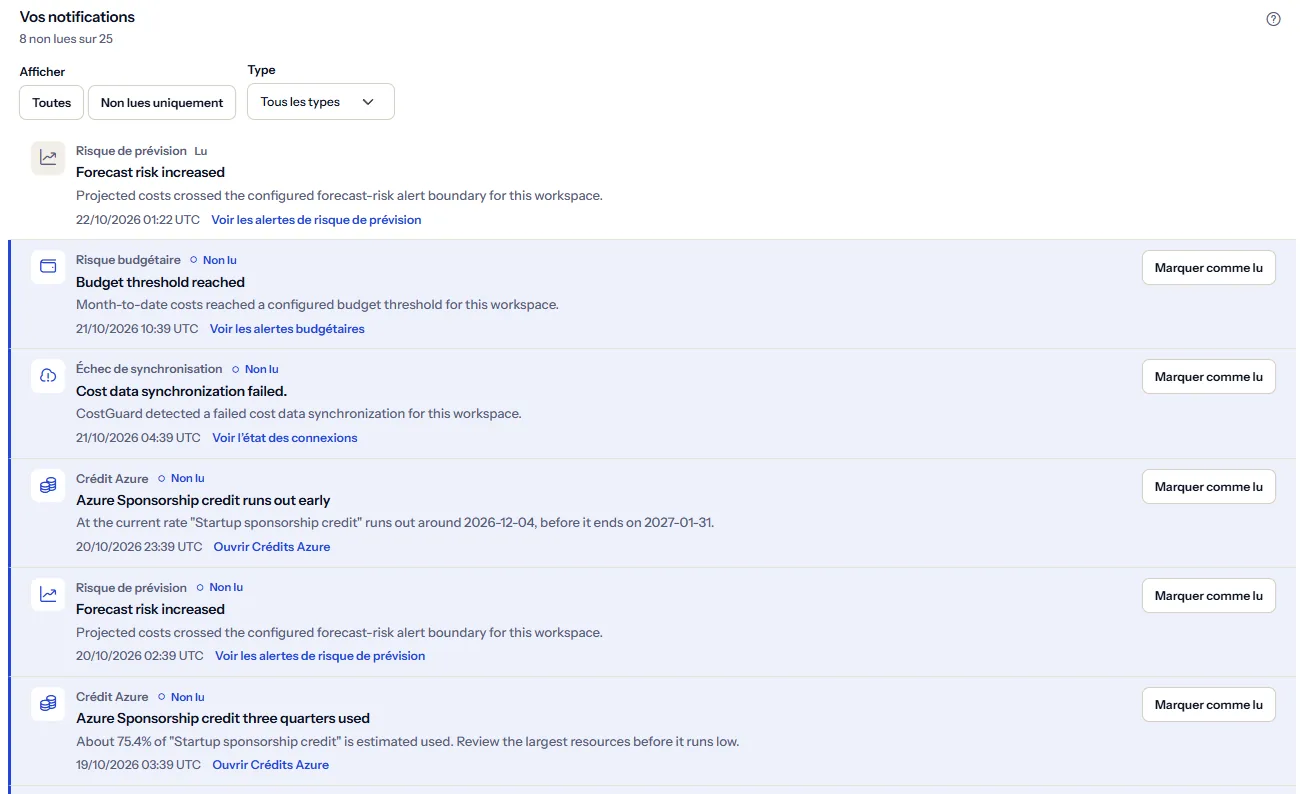Viewport: 1304px width, 794px height.
Task: Filter to Non lues uniquement
Action: click(162, 102)
